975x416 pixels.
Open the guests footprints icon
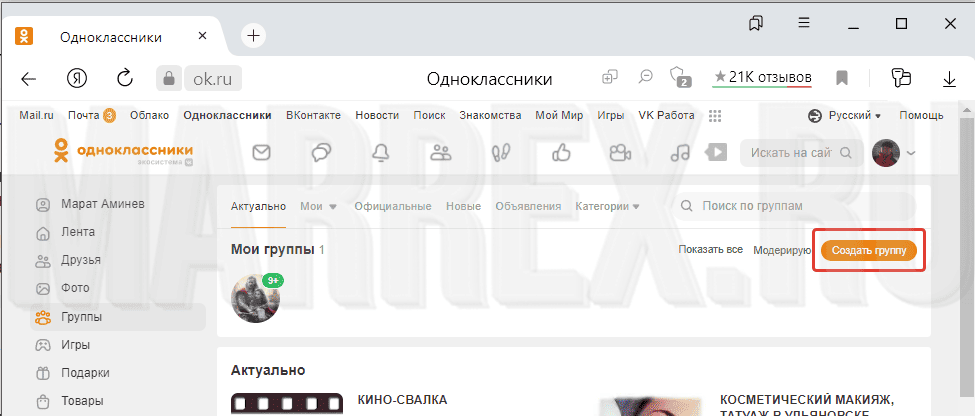(x=501, y=152)
